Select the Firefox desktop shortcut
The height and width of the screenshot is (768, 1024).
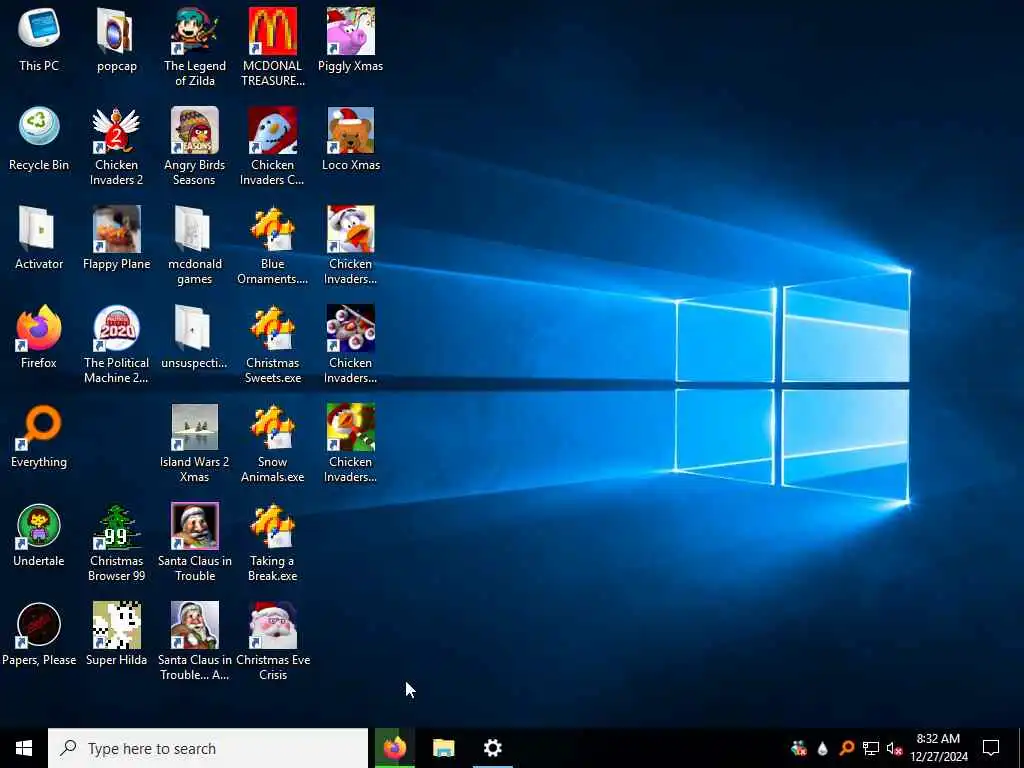[39, 328]
